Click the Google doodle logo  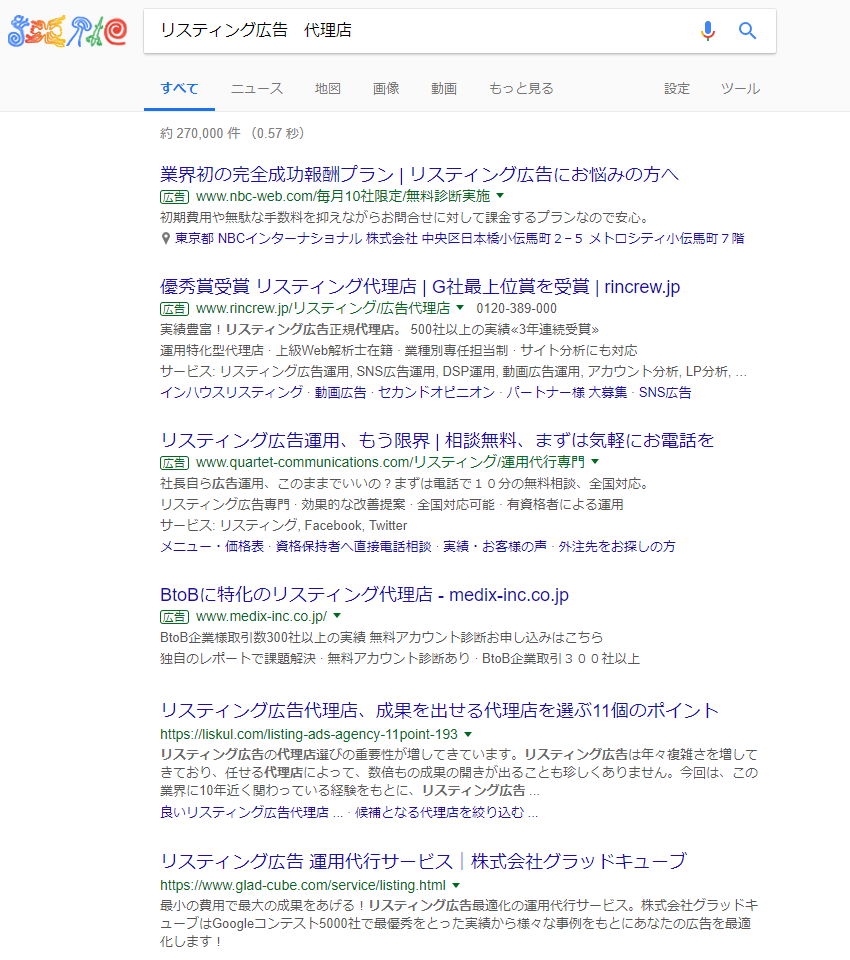pos(67,31)
